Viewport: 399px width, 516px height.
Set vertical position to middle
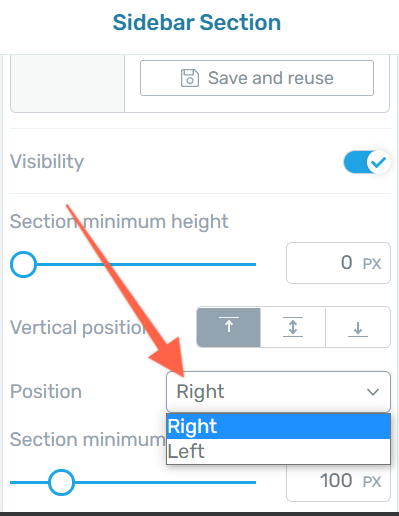tap(293, 327)
